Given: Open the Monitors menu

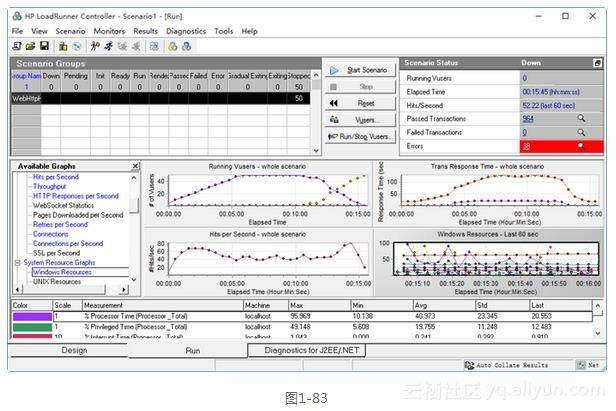Looking at the screenshot, I should click(x=109, y=31).
